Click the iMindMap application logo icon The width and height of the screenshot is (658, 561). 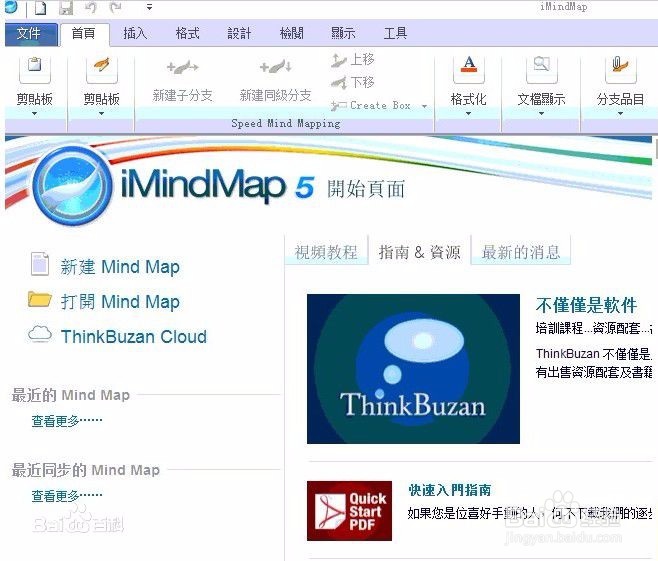click(x=11, y=6)
